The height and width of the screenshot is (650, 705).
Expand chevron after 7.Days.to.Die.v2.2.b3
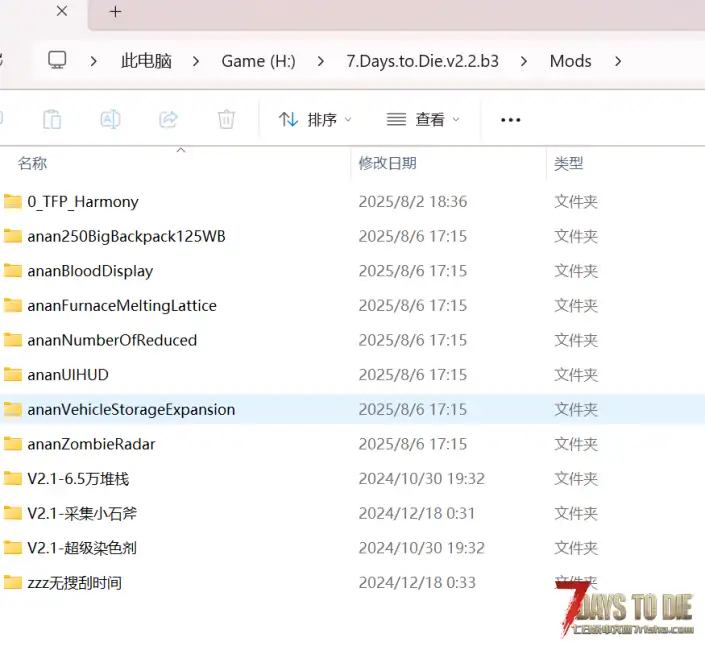click(524, 61)
